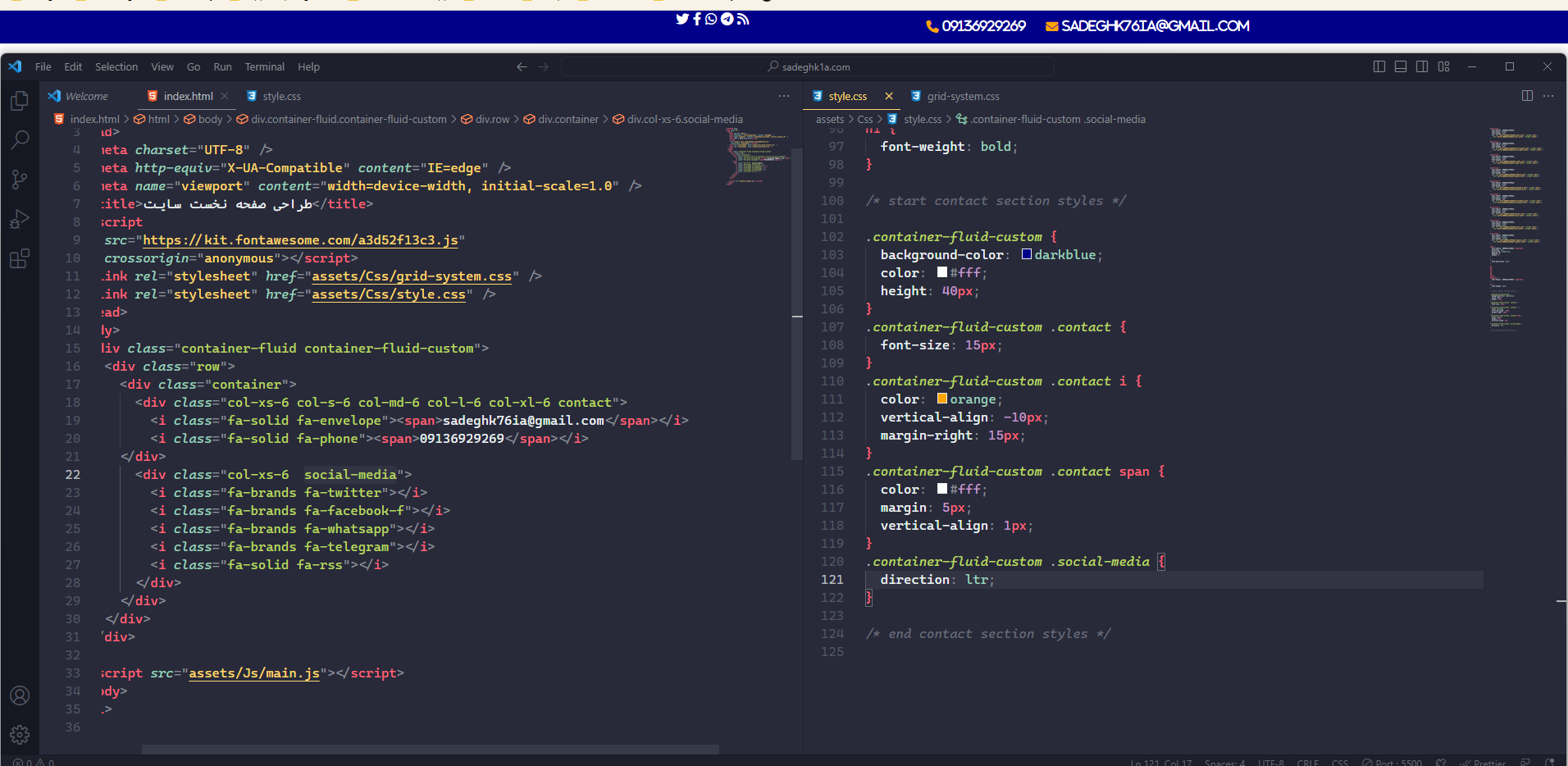Viewport: 1568px width, 766px height.
Task: Split the right editor group
Action: coord(1527,96)
